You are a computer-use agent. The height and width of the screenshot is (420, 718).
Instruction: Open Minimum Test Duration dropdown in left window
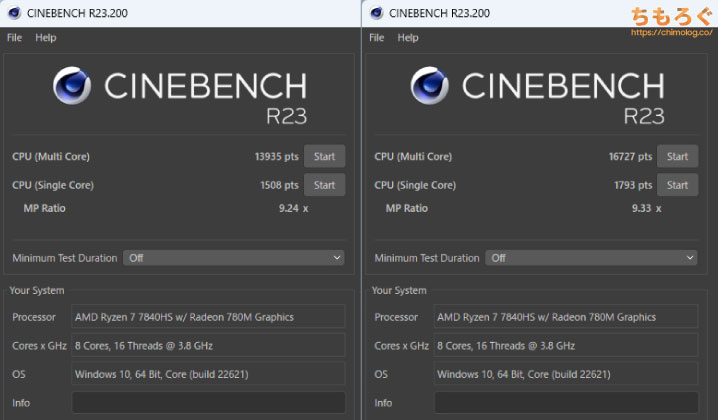pyautogui.click(x=234, y=258)
